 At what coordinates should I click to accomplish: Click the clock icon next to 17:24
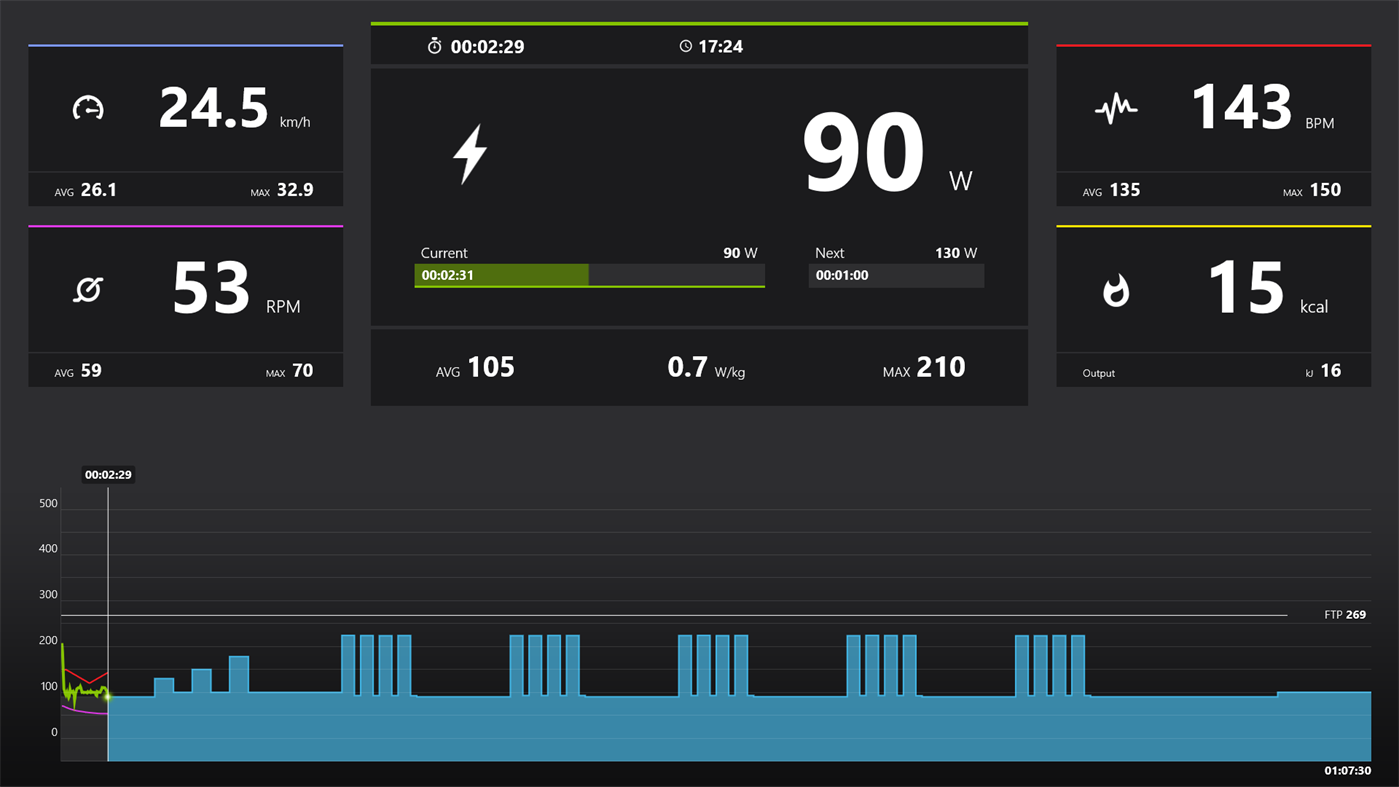click(x=684, y=45)
